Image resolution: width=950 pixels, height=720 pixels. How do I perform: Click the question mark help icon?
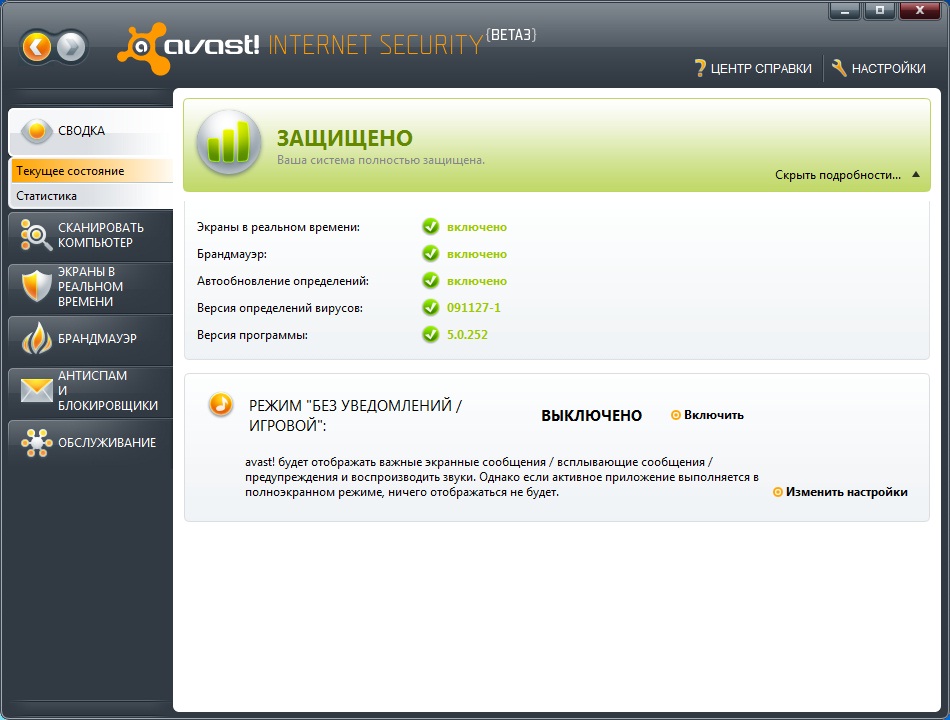[700, 68]
